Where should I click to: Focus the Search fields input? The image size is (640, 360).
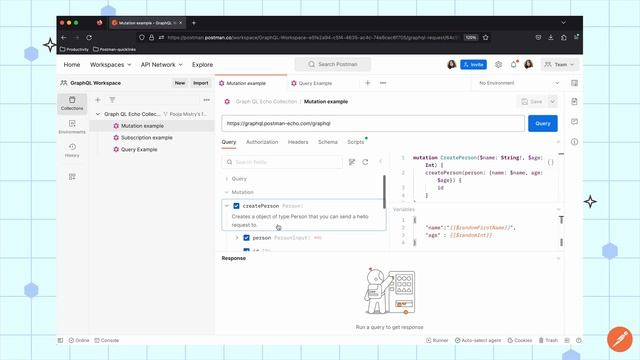[x=282, y=162]
